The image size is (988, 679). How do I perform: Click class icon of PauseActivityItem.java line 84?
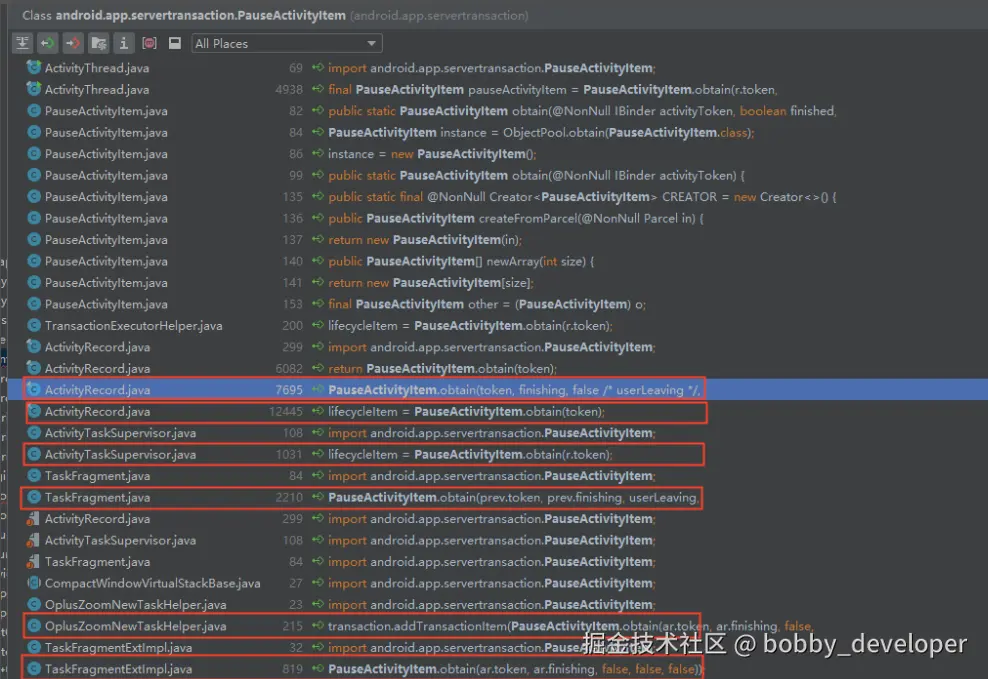pyautogui.click(x=34, y=132)
